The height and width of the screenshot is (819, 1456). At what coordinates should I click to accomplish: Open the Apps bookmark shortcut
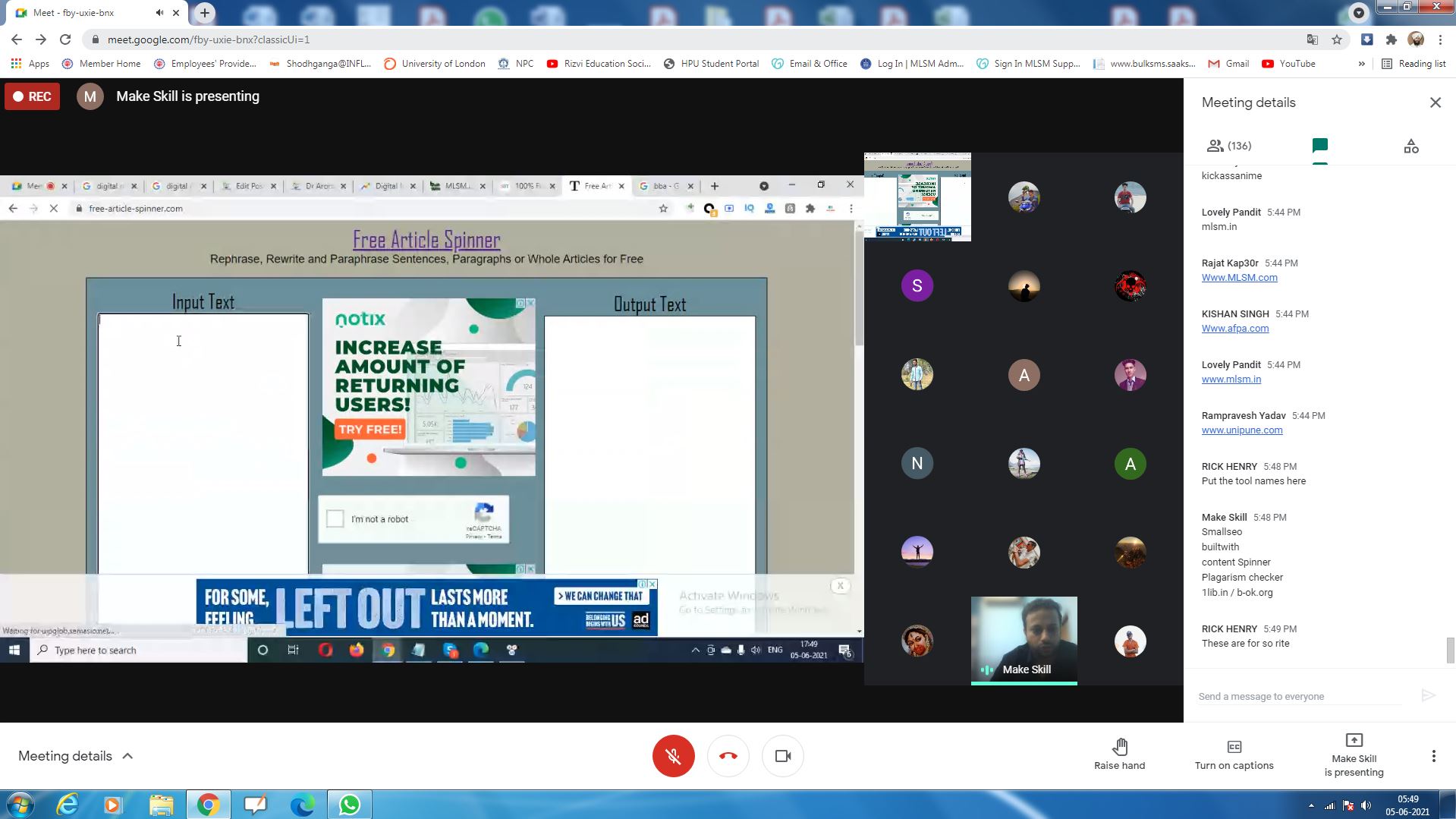(x=30, y=64)
